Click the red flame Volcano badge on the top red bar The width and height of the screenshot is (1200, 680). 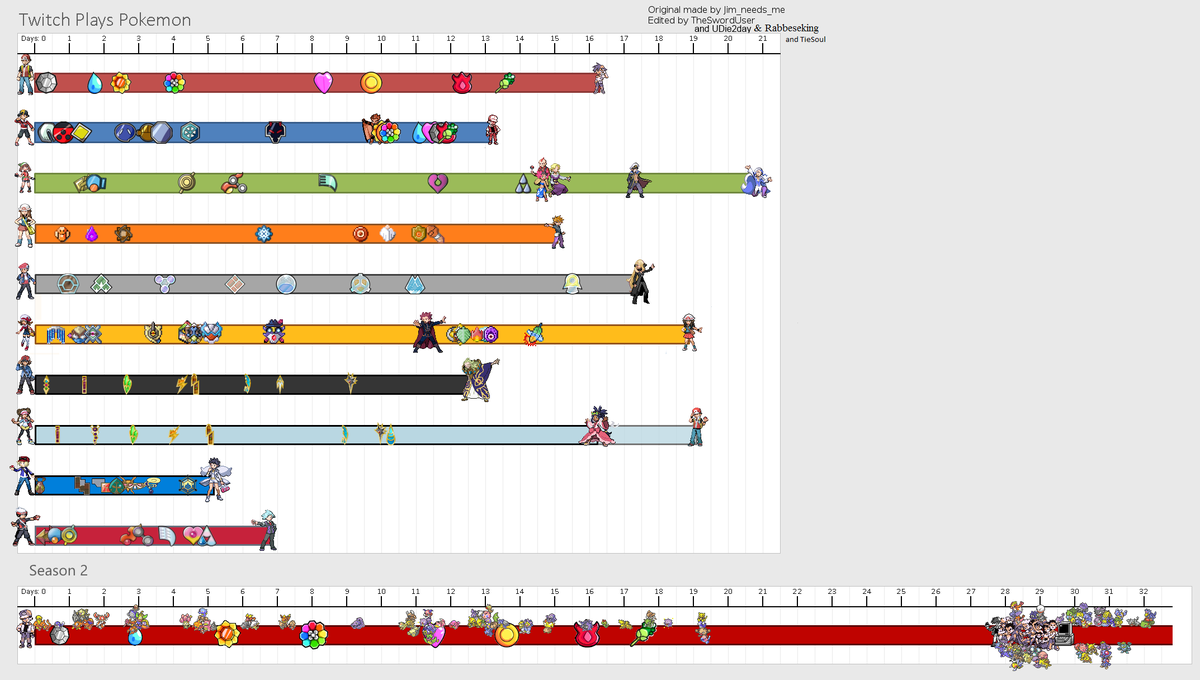(461, 82)
